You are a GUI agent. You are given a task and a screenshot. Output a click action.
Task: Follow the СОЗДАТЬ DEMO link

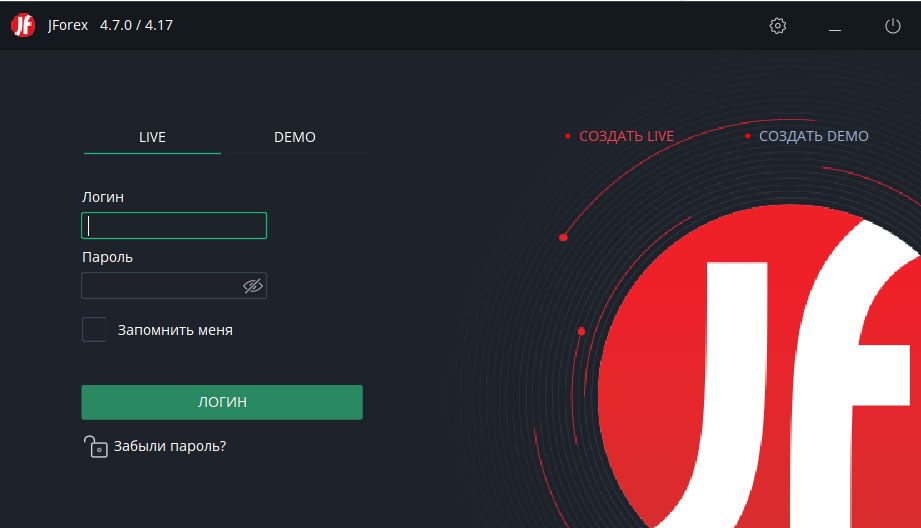tap(813, 136)
